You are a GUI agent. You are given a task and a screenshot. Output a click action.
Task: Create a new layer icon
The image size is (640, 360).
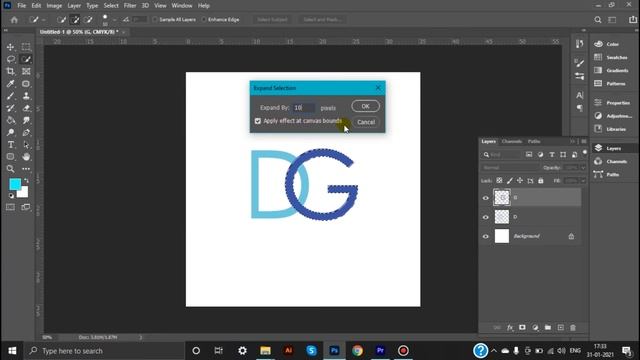560,327
